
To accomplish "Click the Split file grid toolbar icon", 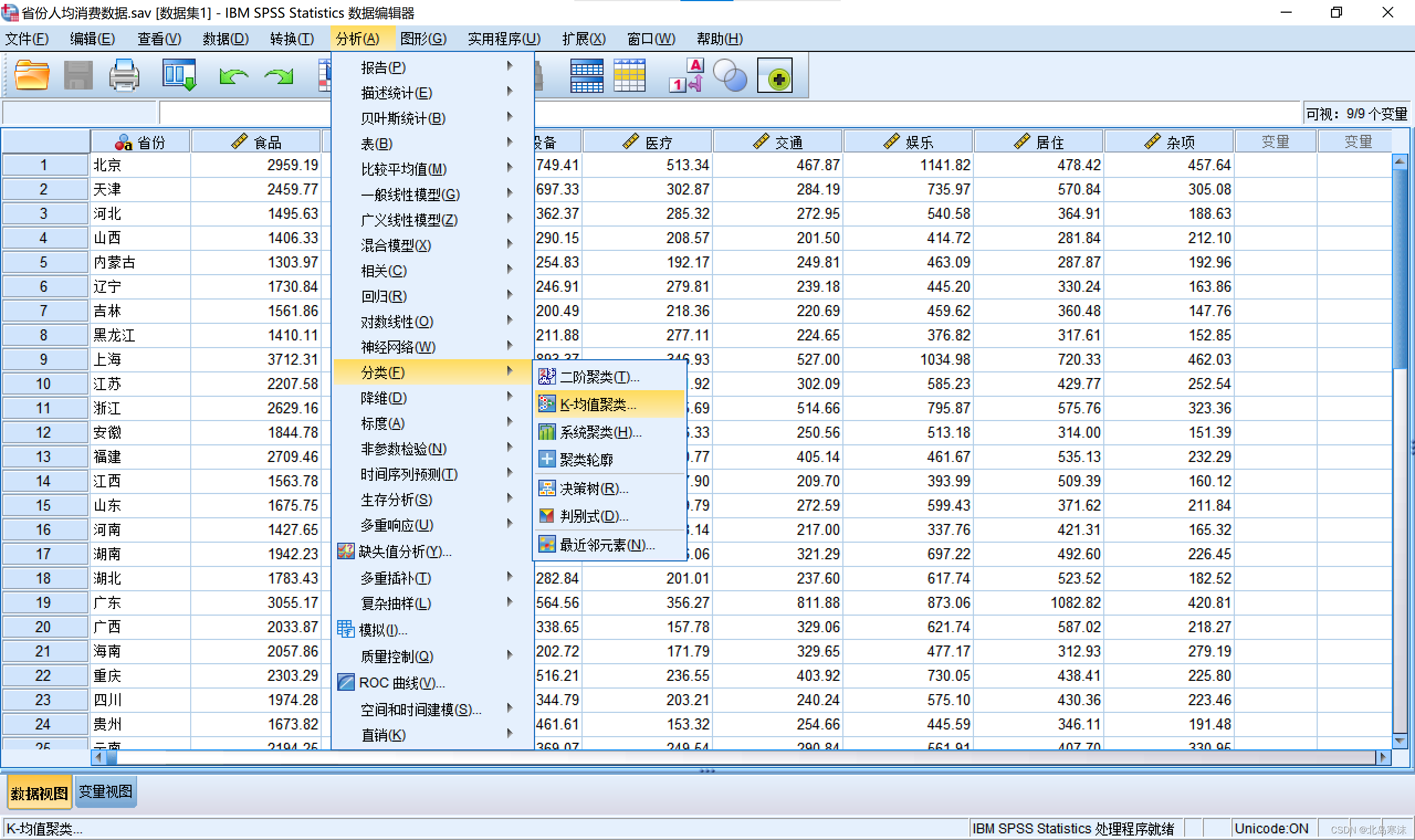I will (x=586, y=76).
